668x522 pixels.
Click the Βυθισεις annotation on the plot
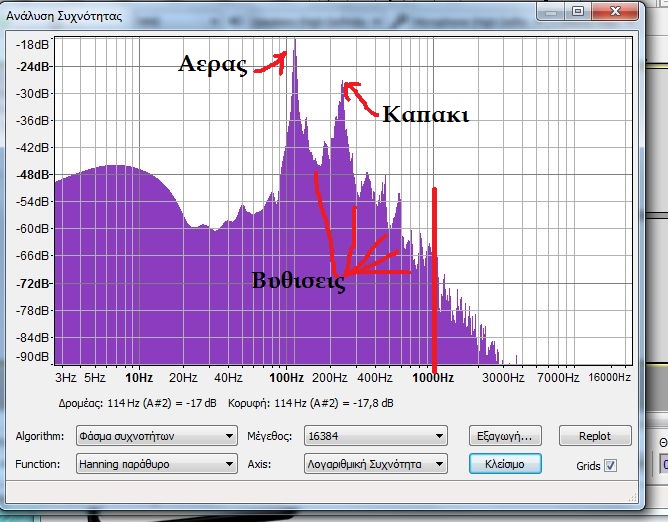(x=299, y=283)
